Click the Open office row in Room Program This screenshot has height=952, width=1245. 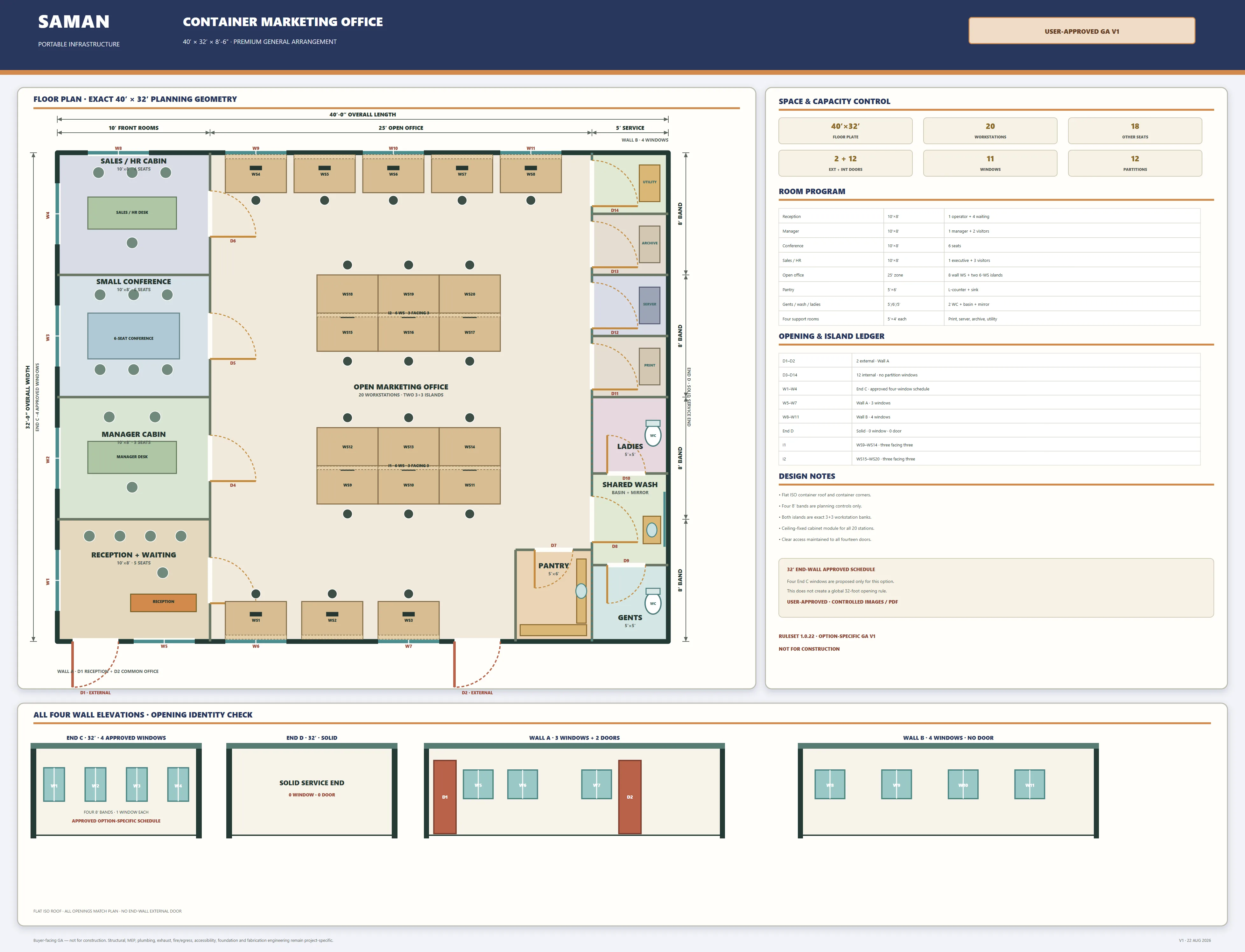tap(989, 275)
